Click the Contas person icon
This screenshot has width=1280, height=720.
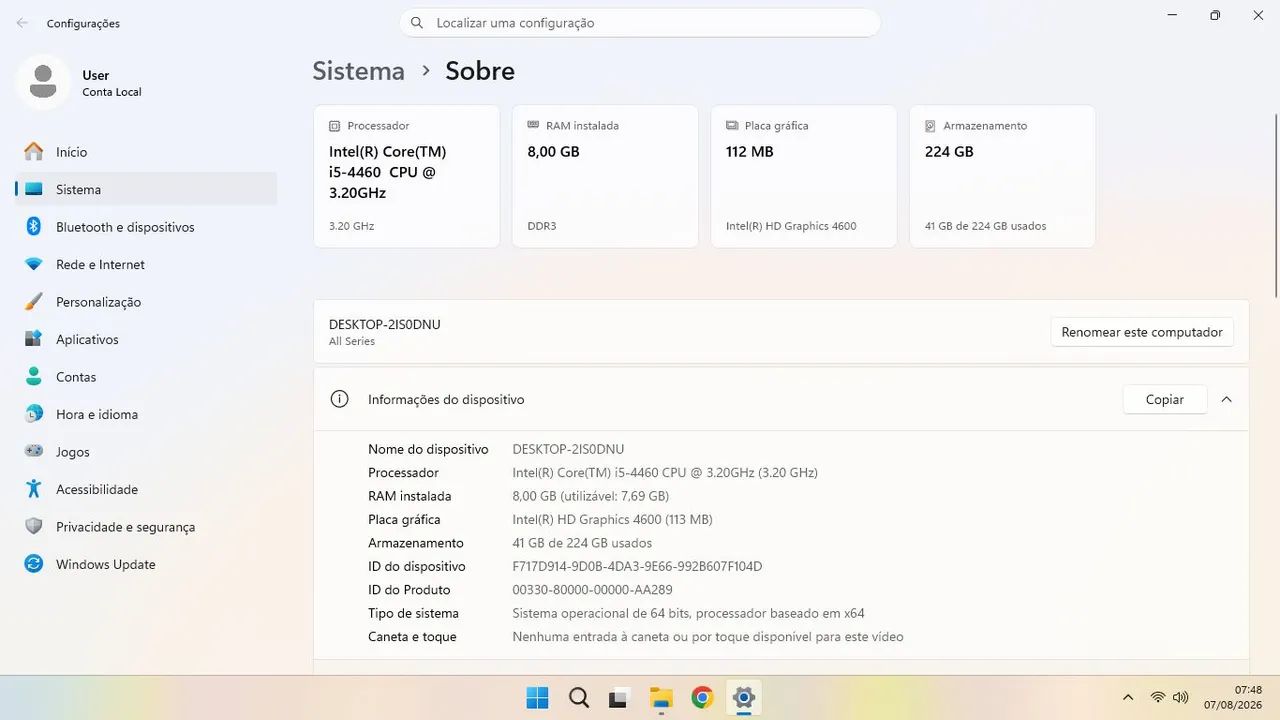(x=34, y=377)
